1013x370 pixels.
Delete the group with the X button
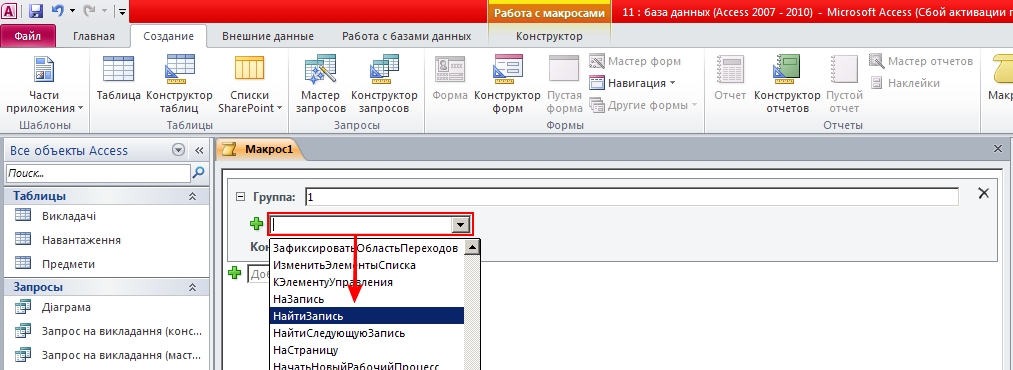click(x=983, y=193)
